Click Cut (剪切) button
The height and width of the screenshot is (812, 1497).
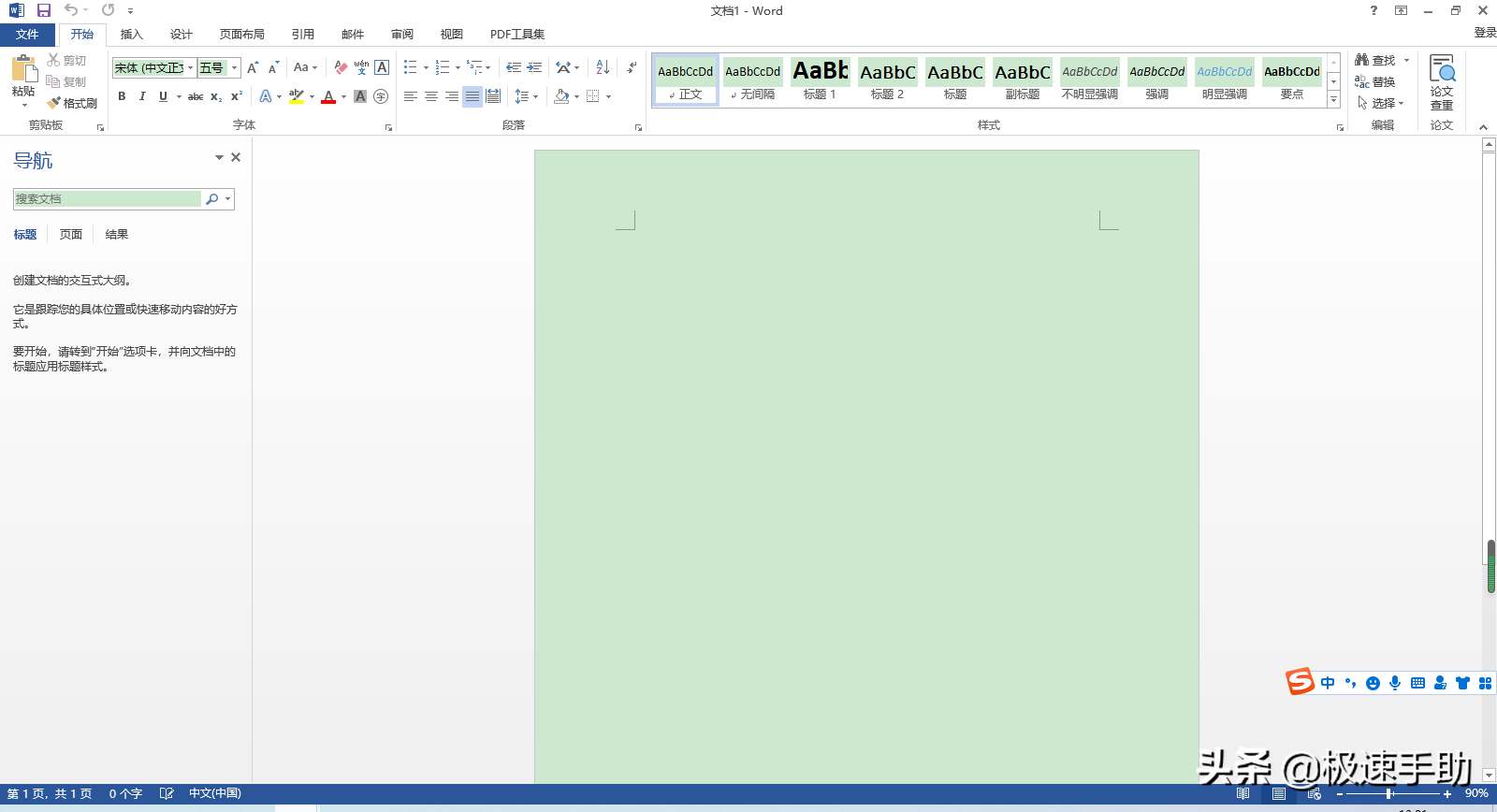(x=66, y=60)
